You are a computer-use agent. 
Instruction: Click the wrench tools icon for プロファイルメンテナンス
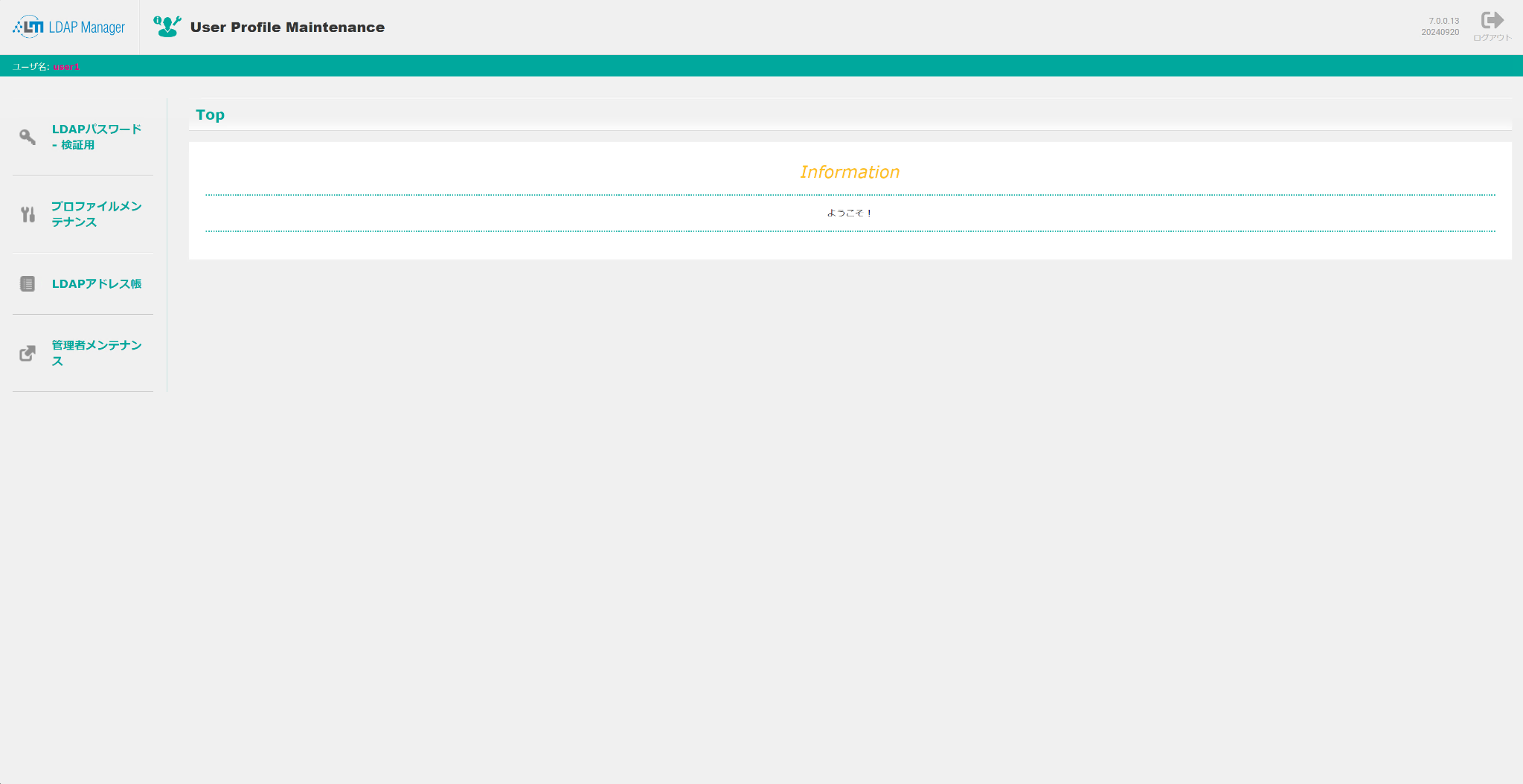(x=28, y=214)
